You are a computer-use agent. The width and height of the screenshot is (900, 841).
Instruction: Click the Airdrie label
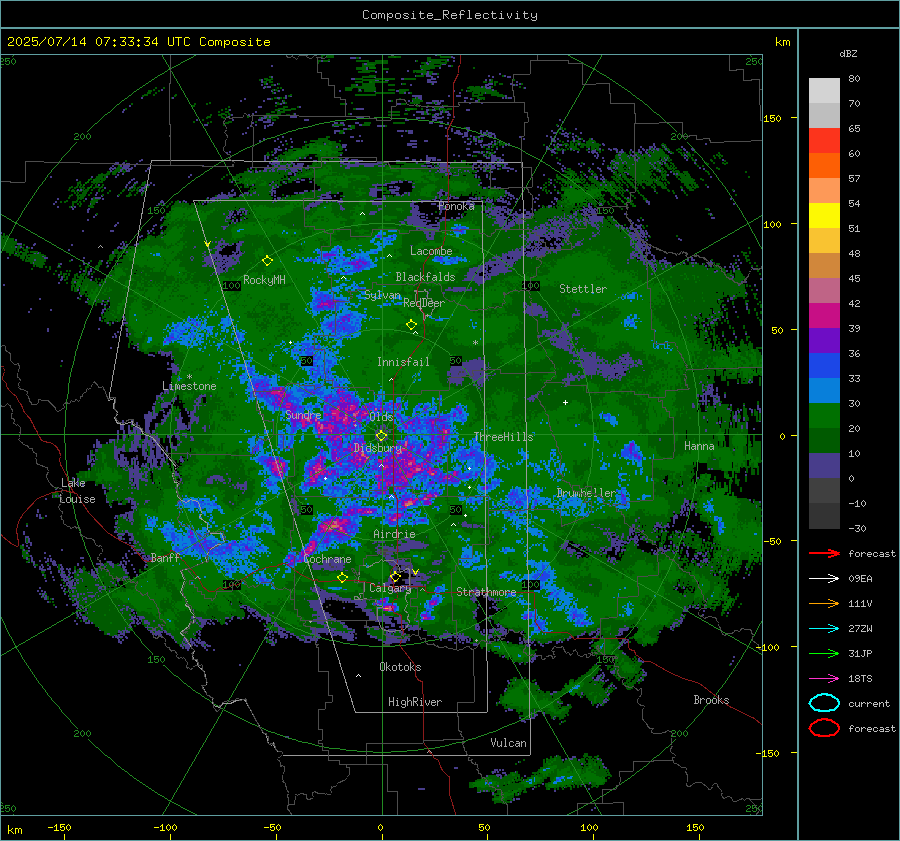[x=394, y=534]
